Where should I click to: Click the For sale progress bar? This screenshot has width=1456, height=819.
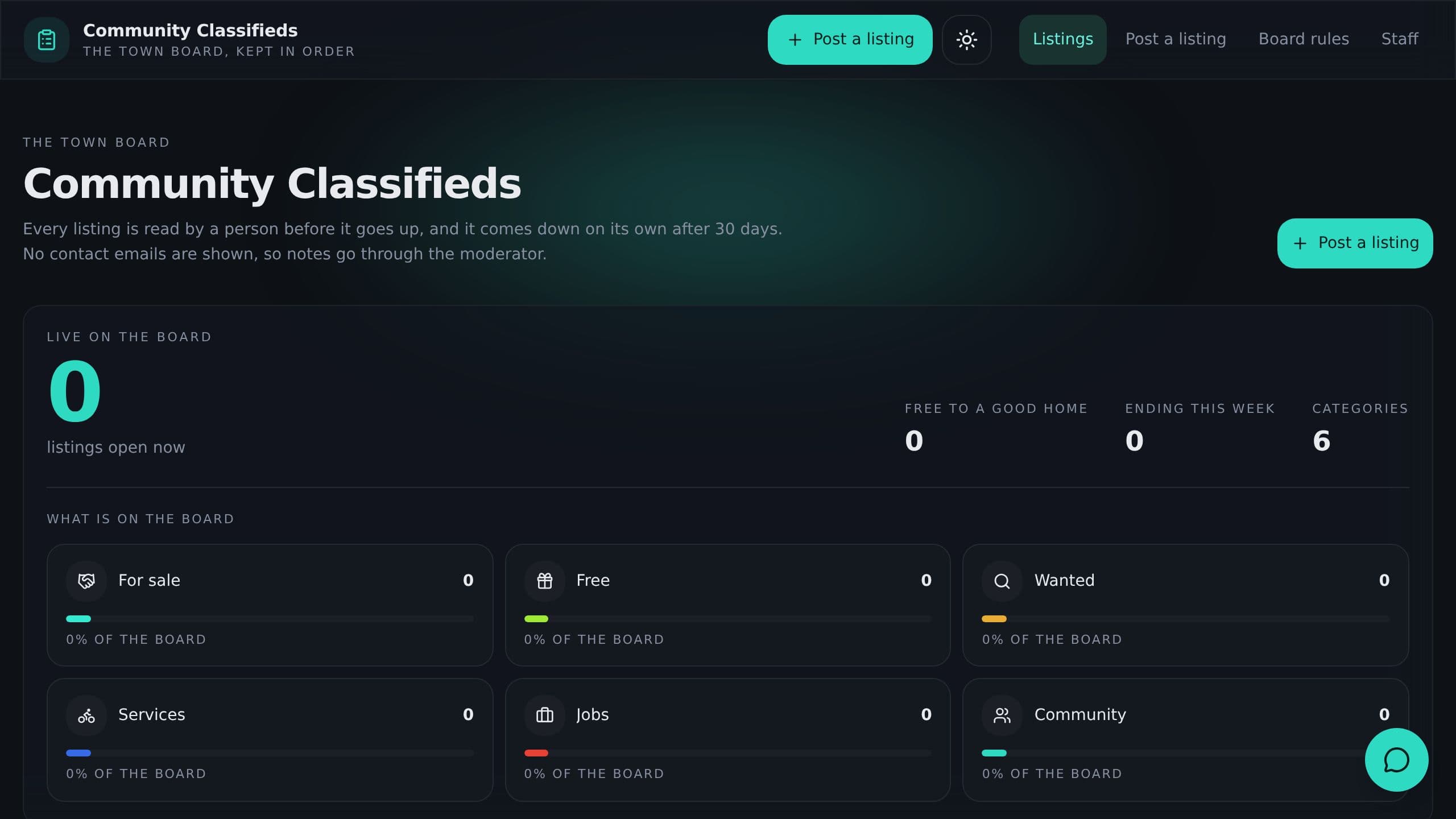[270, 619]
